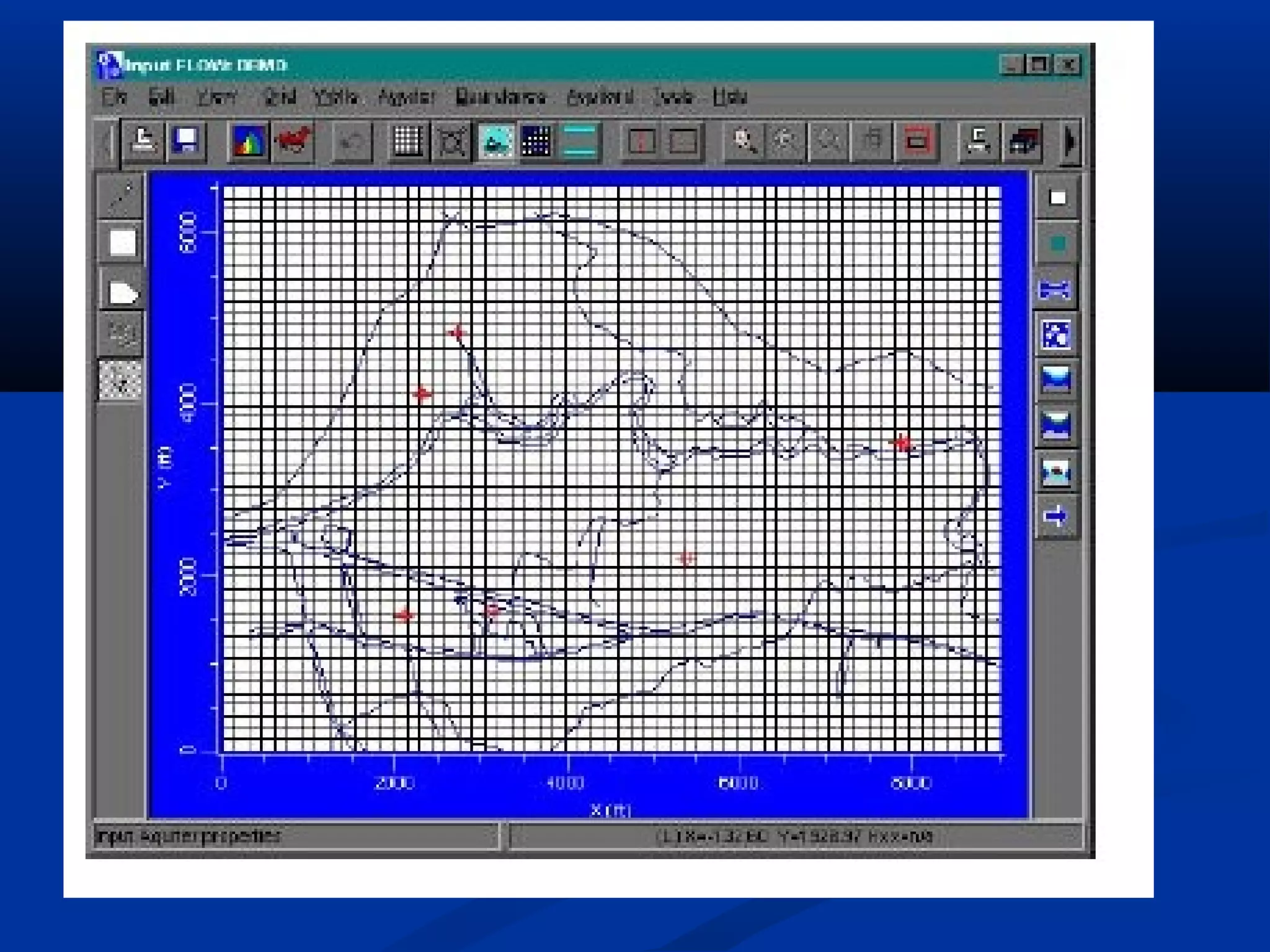Click the magnifying glass zoom-in icon

pos(744,141)
